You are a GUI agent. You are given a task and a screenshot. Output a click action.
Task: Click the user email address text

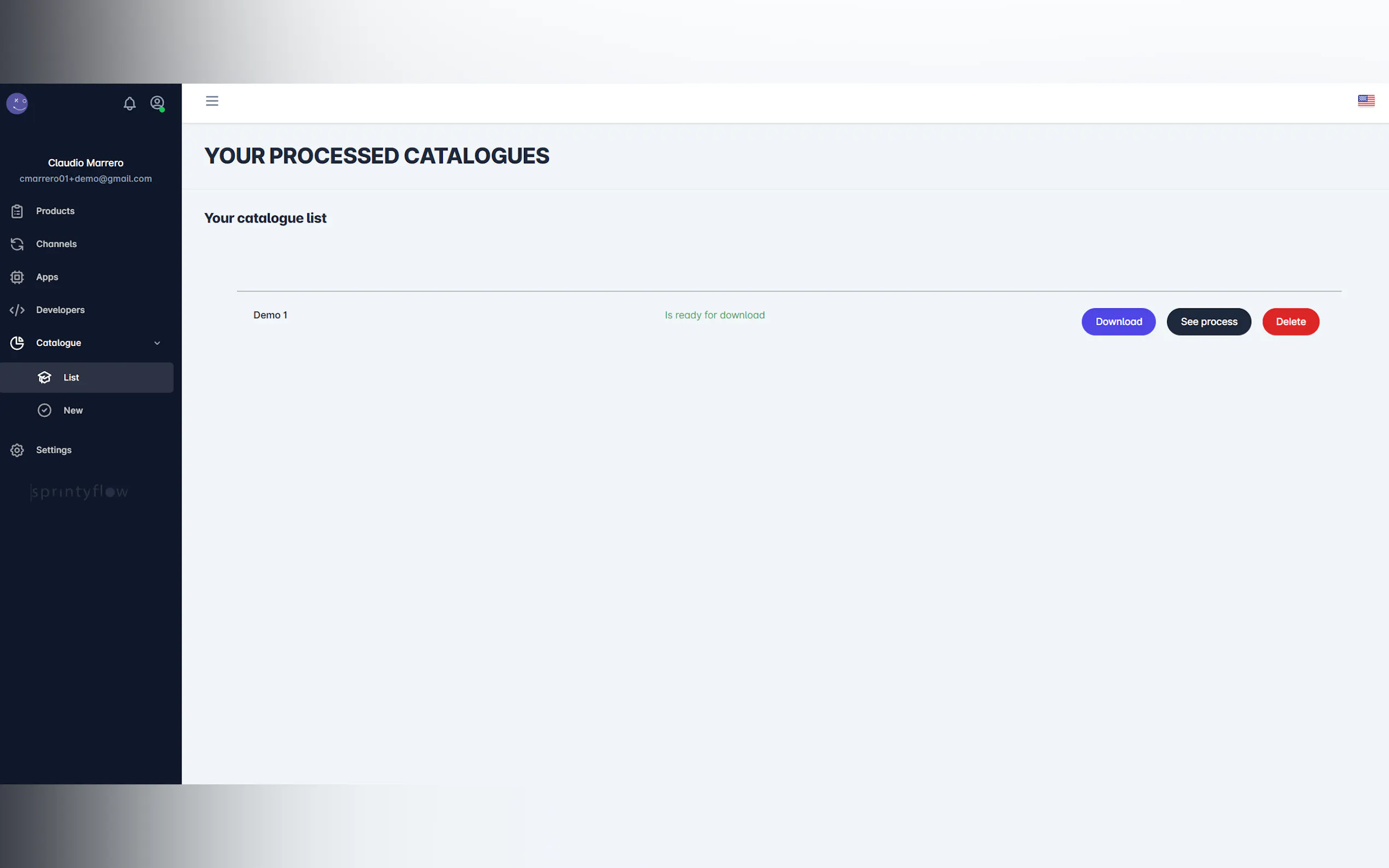(x=85, y=179)
